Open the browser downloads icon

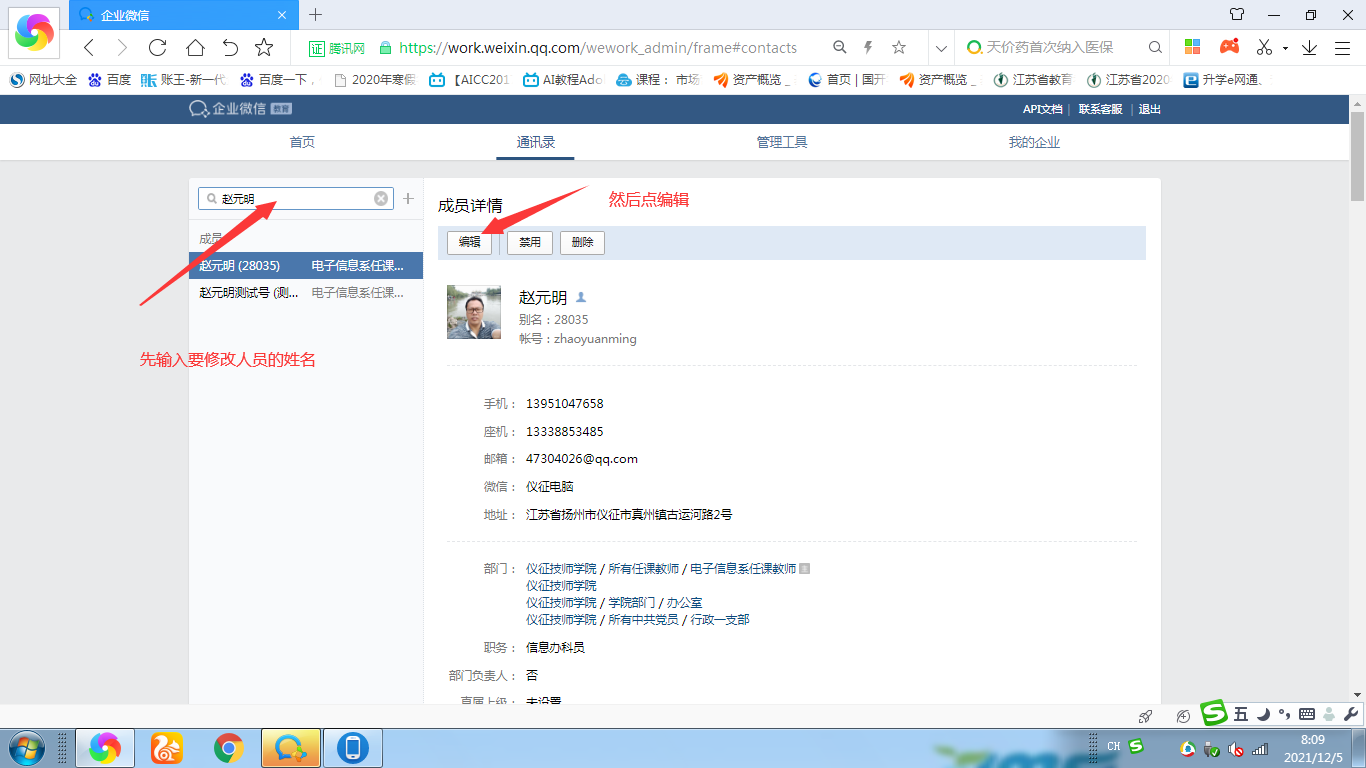tap(1309, 47)
